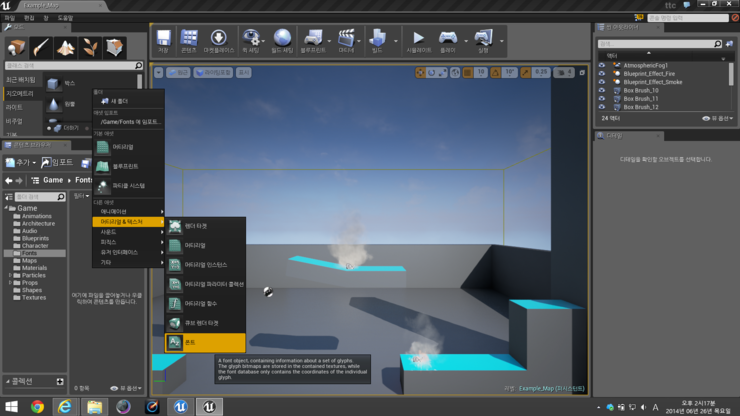Click the Perspective viewport button
The height and width of the screenshot is (416, 740).
[178, 72]
